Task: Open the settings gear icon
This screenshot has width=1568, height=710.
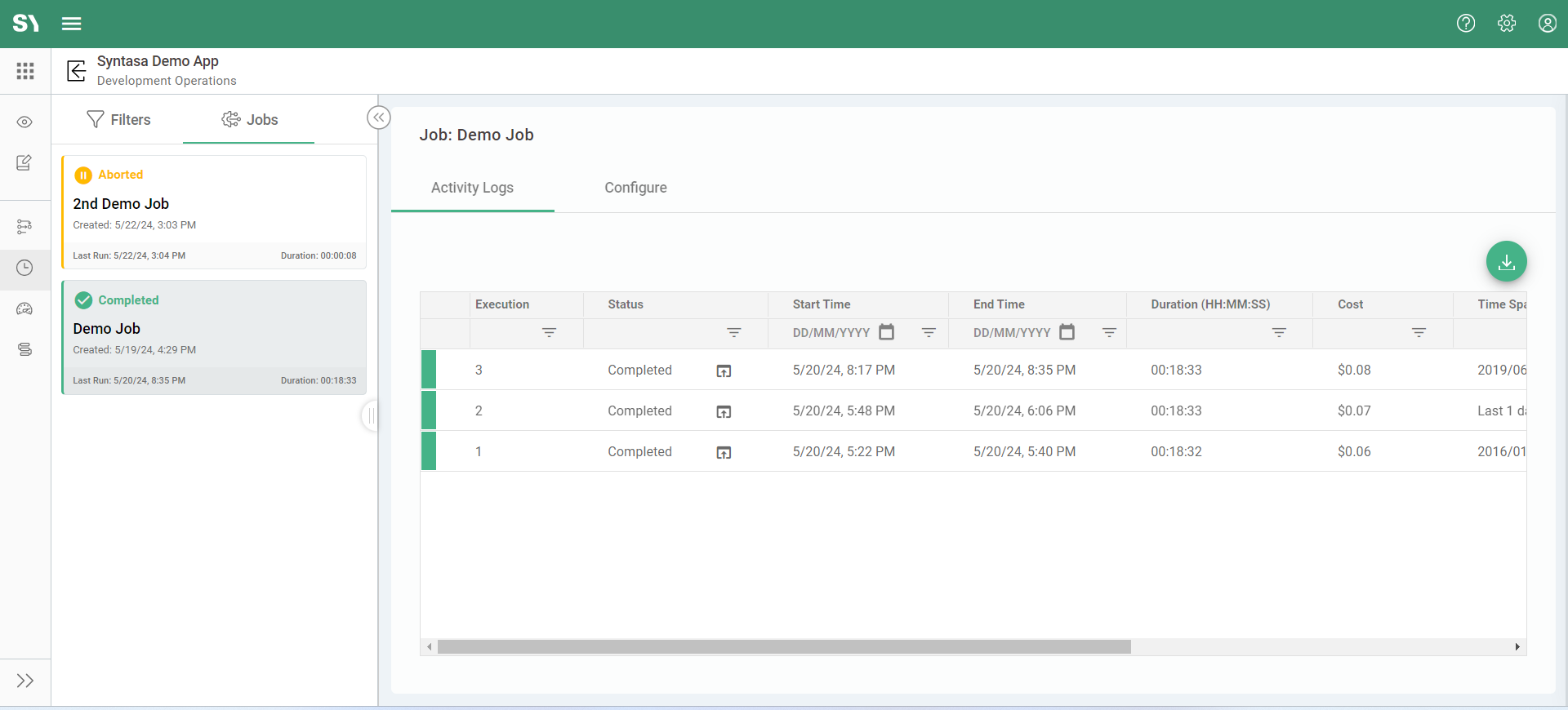Action: click(1507, 24)
